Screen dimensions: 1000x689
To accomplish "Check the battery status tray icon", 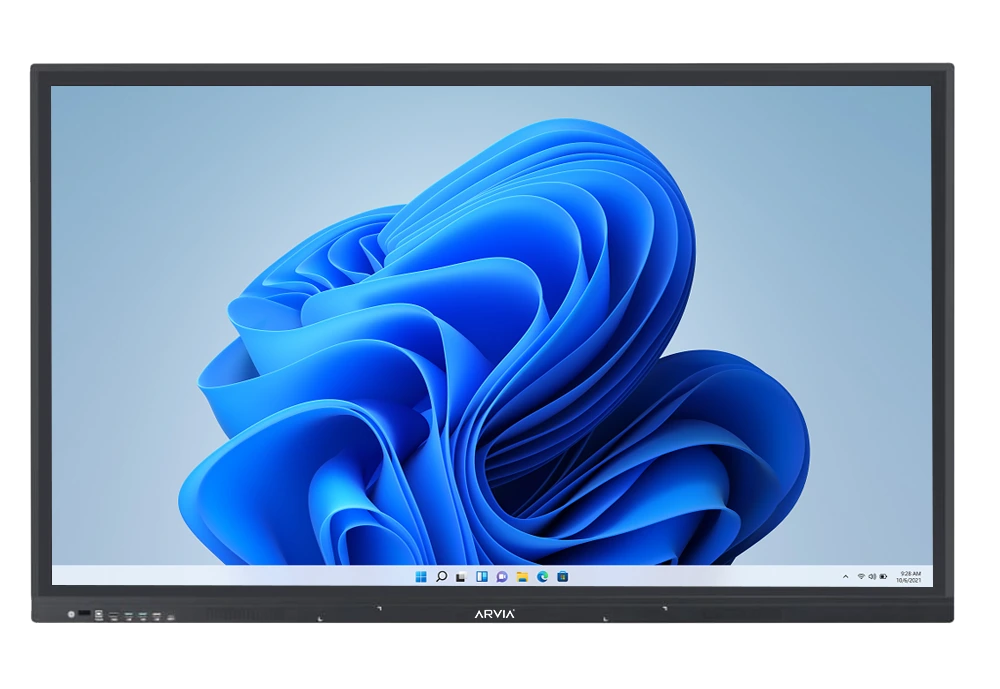I will [x=883, y=577].
